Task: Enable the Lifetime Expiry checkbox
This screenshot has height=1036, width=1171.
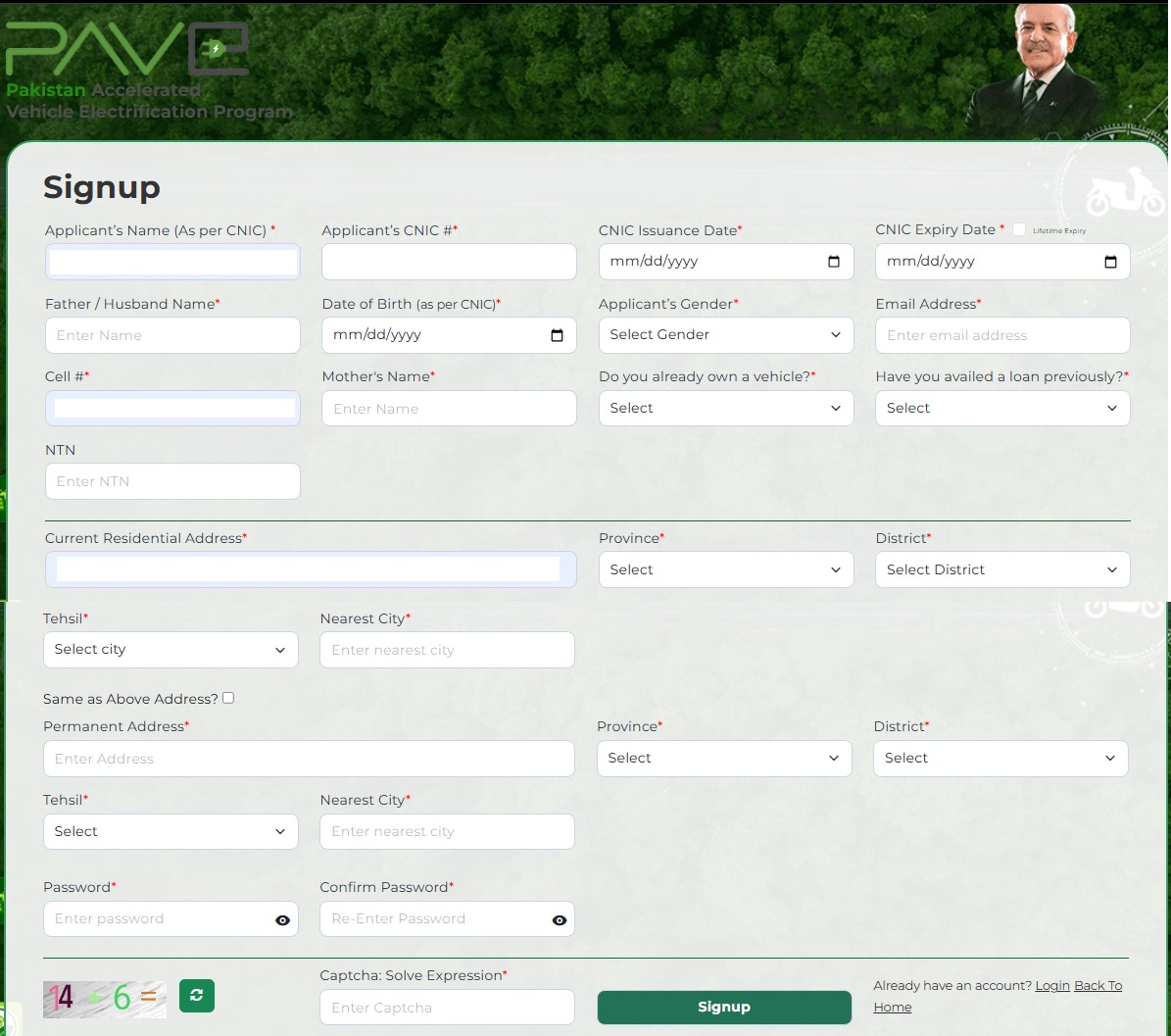Action: (1019, 230)
